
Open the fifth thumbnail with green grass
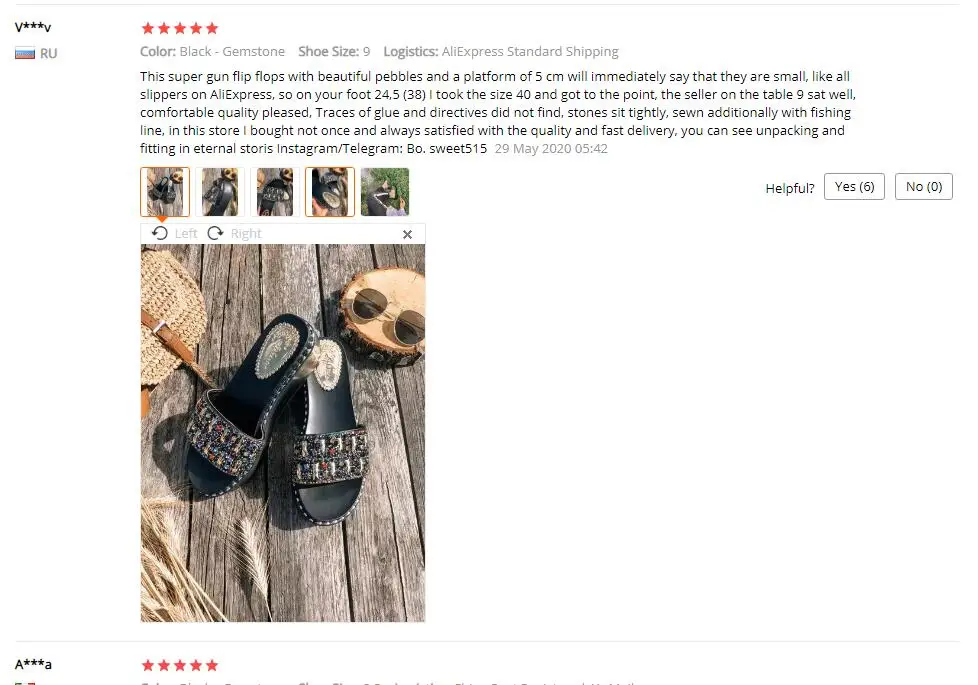click(x=385, y=192)
